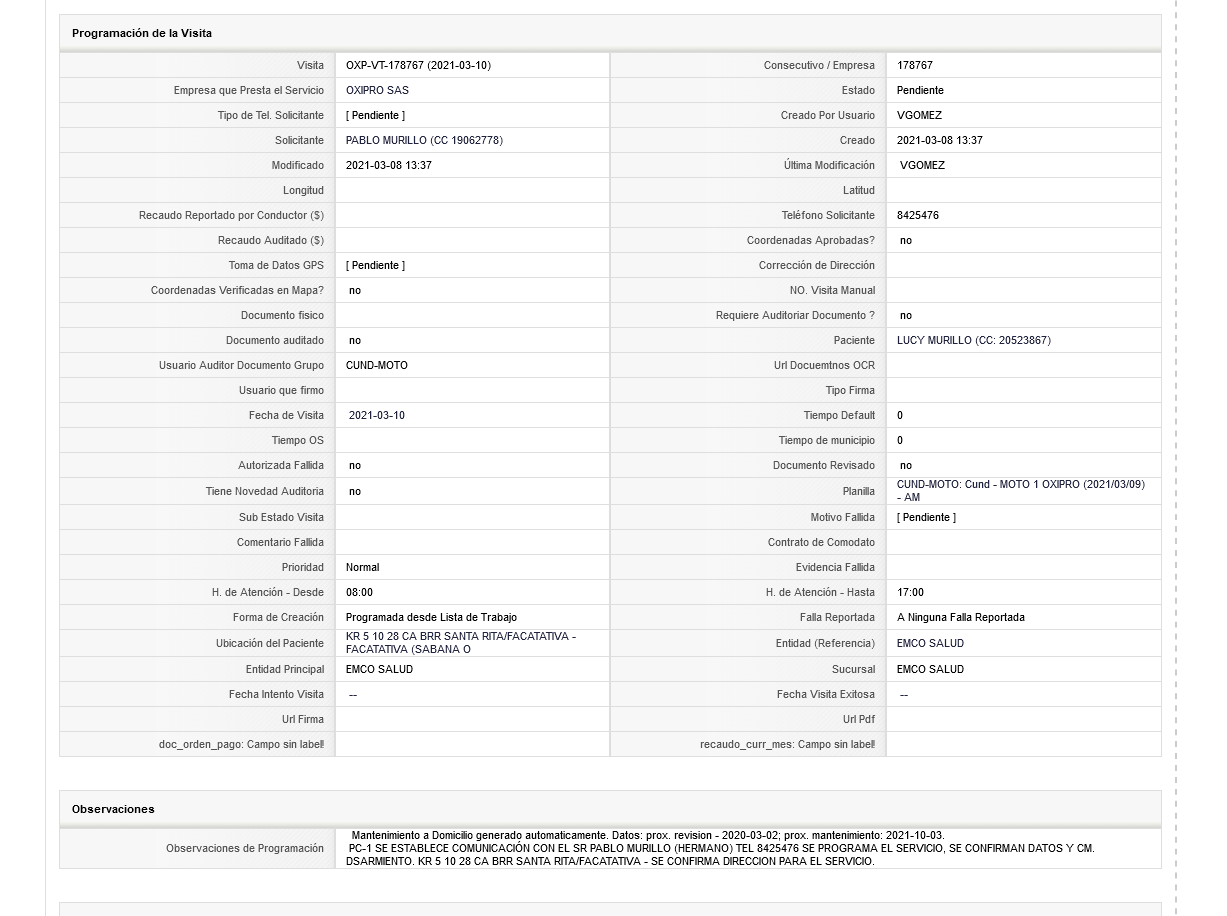1227x916 pixels.
Task: Click the Teléfono Solicitante number 8425476
Action: click(918, 215)
